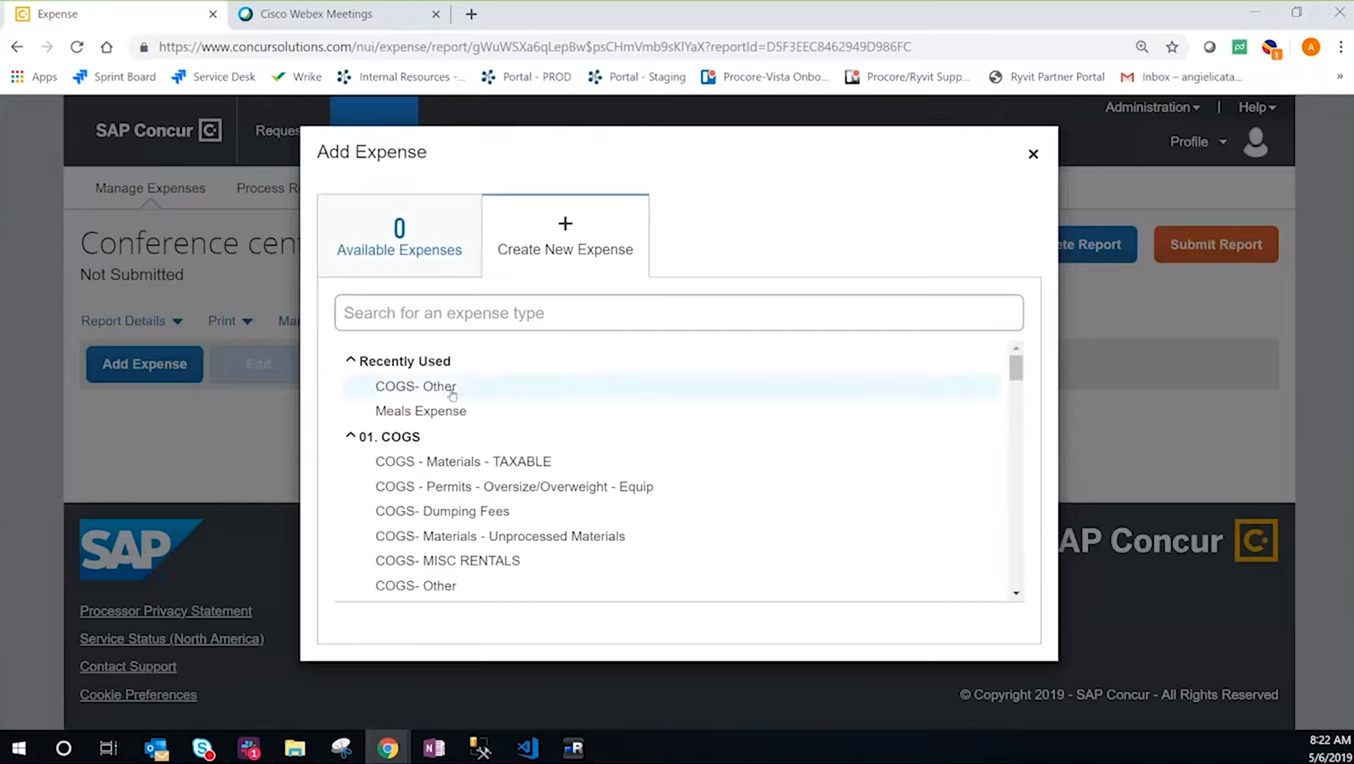
Task: Open the Profile dropdown
Action: pyautogui.click(x=1198, y=142)
